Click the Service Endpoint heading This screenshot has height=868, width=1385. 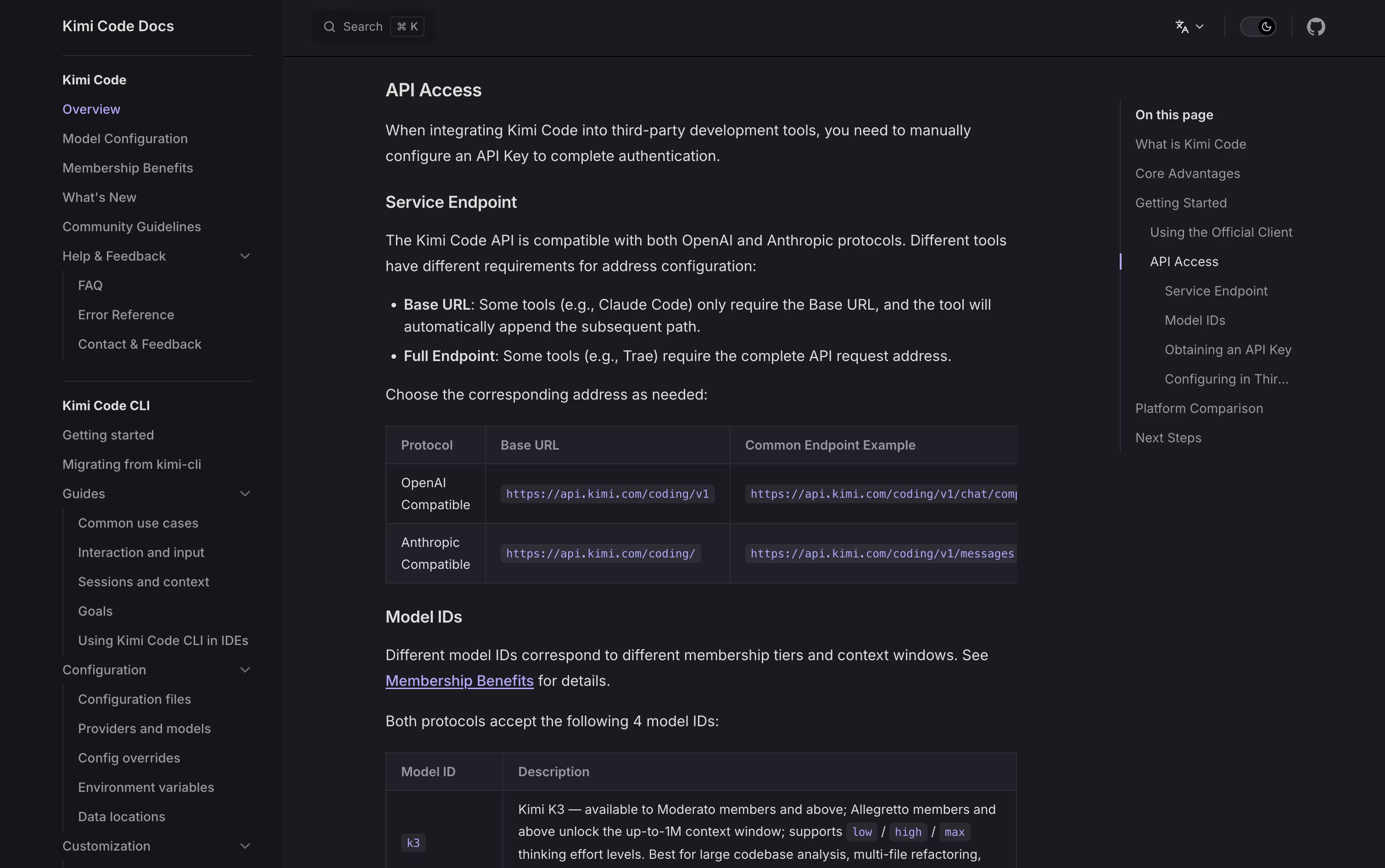coord(451,202)
